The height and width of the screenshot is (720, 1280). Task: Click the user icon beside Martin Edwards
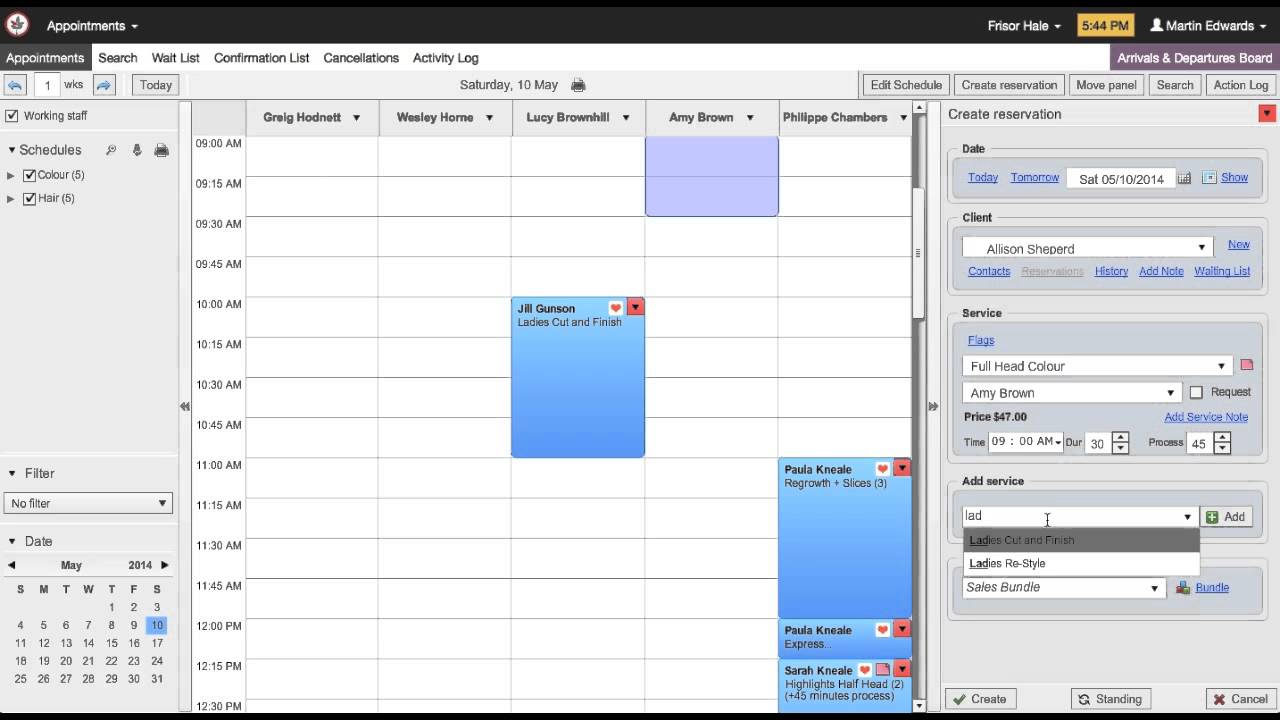(x=1157, y=26)
